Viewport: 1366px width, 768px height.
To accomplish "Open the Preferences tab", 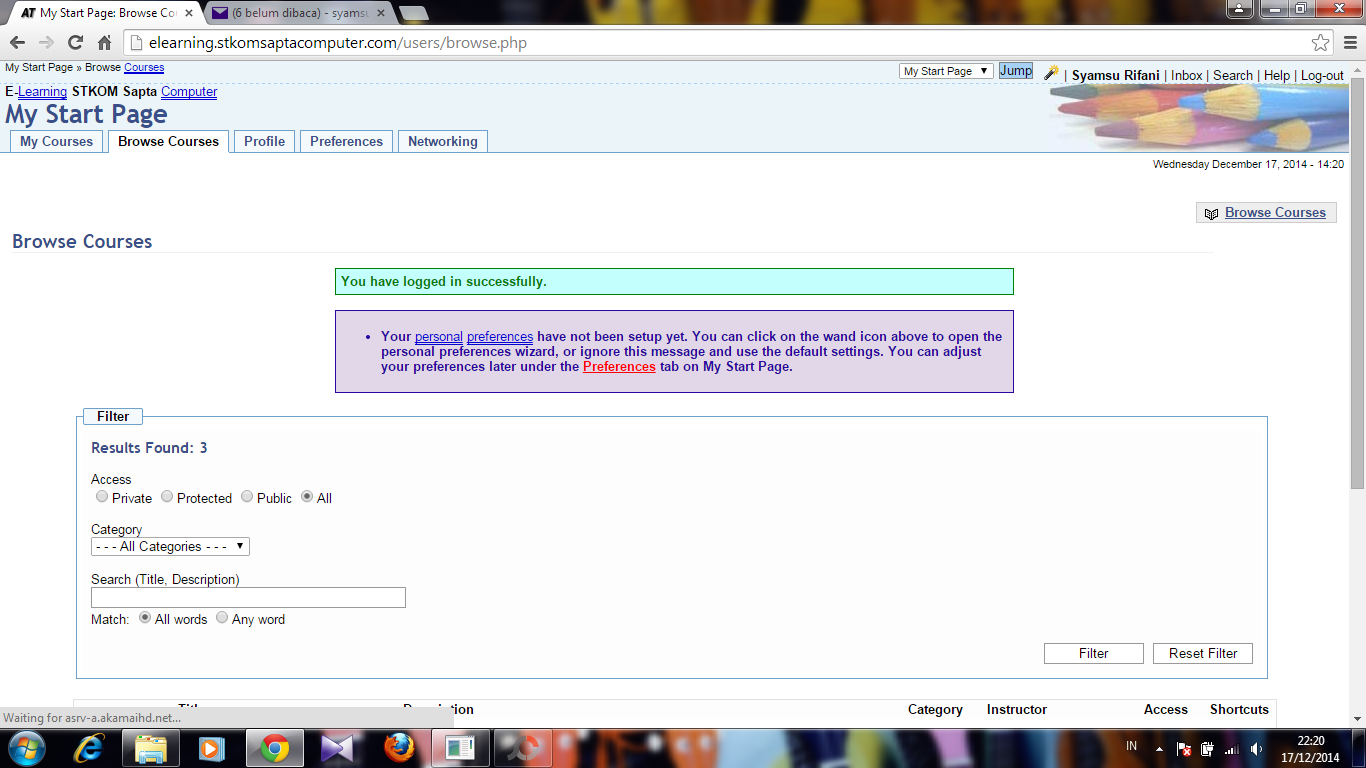I will 346,141.
